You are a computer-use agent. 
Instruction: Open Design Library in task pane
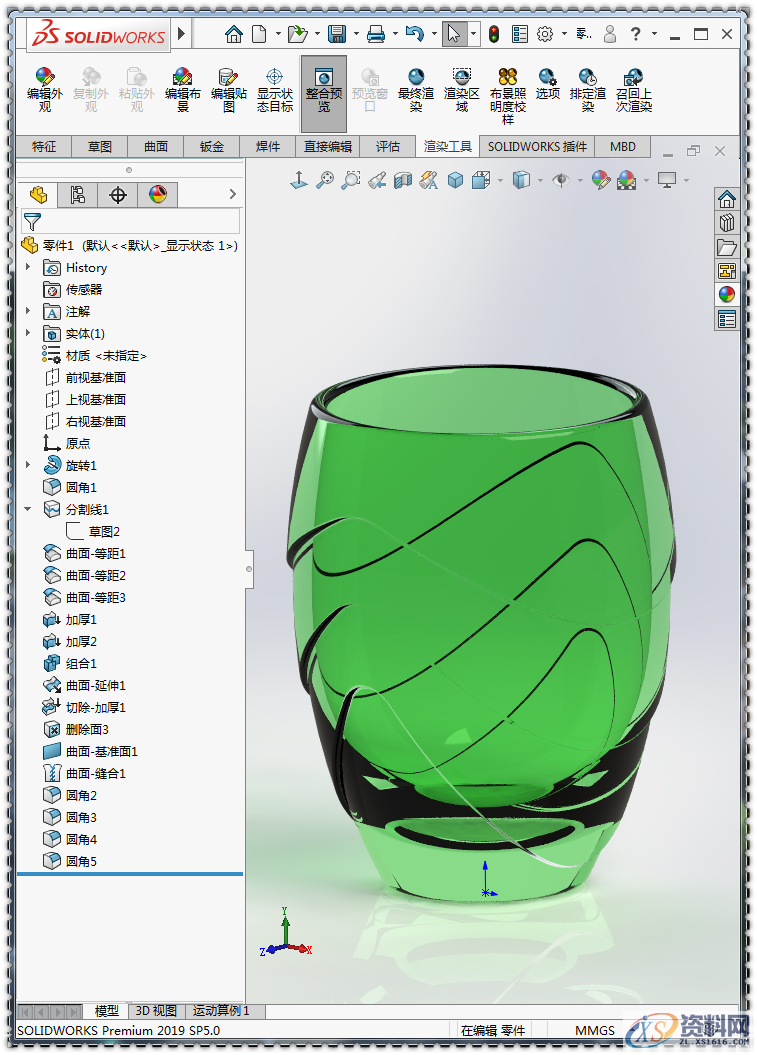coord(727,223)
